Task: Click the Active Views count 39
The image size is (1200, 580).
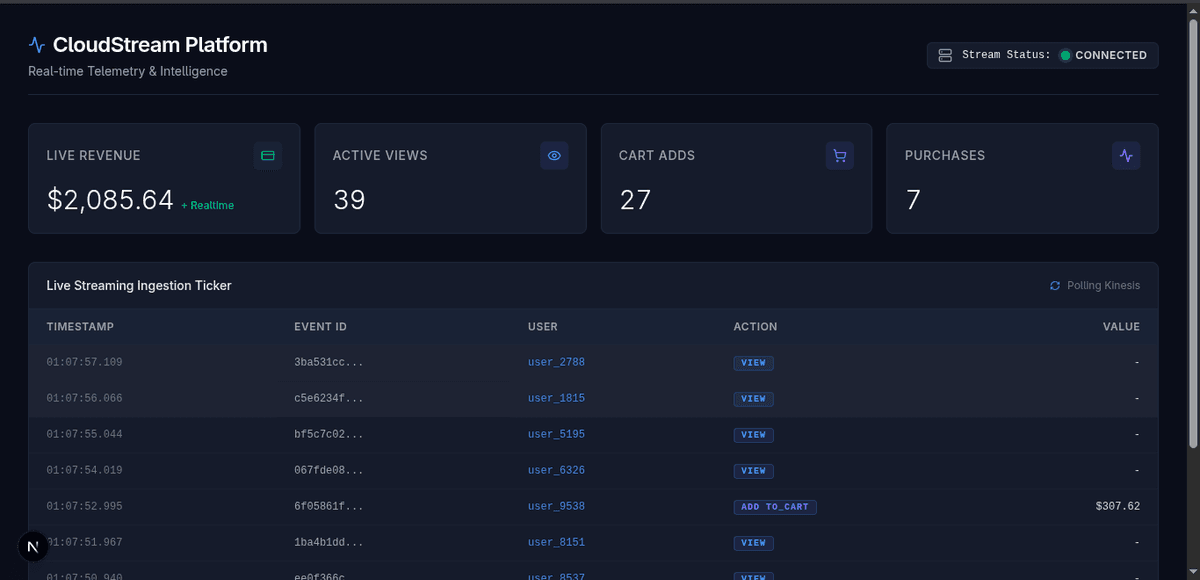Action: pos(349,200)
